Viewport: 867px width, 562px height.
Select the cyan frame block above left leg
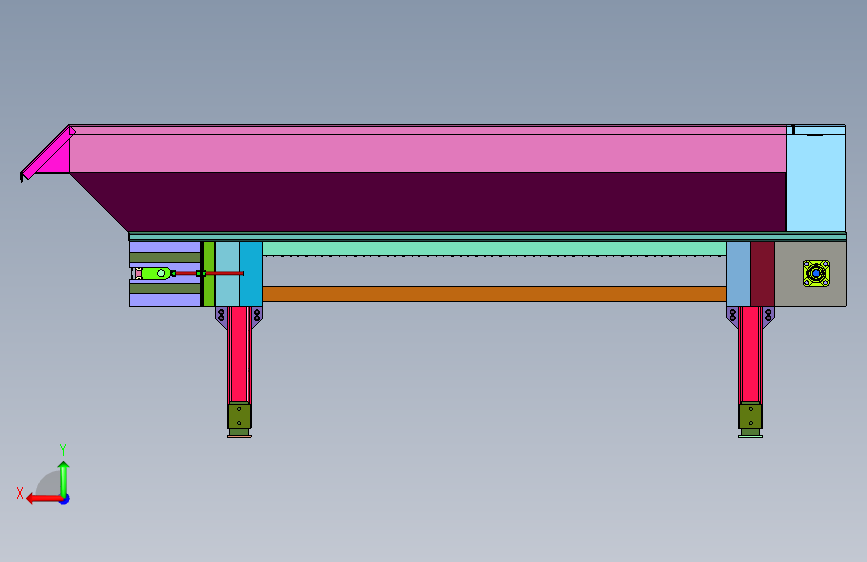tap(251, 274)
